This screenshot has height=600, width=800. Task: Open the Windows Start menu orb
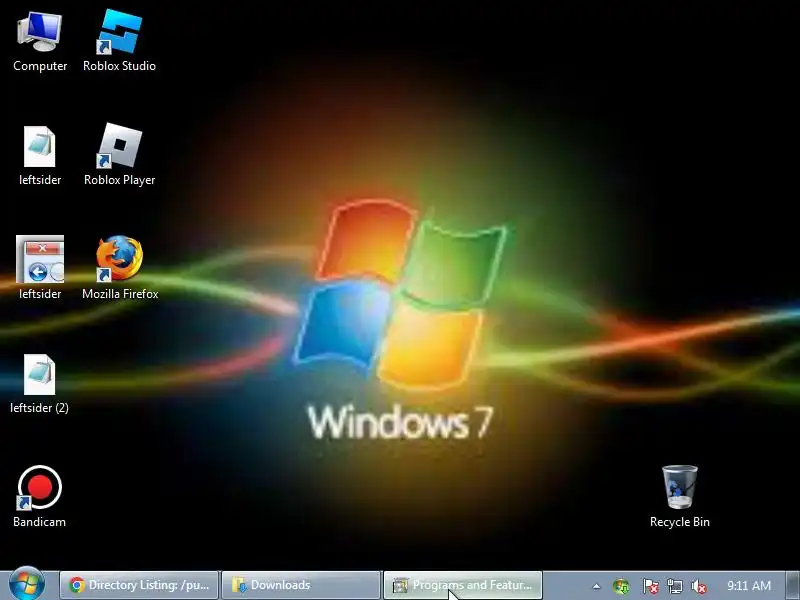click(x=27, y=585)
